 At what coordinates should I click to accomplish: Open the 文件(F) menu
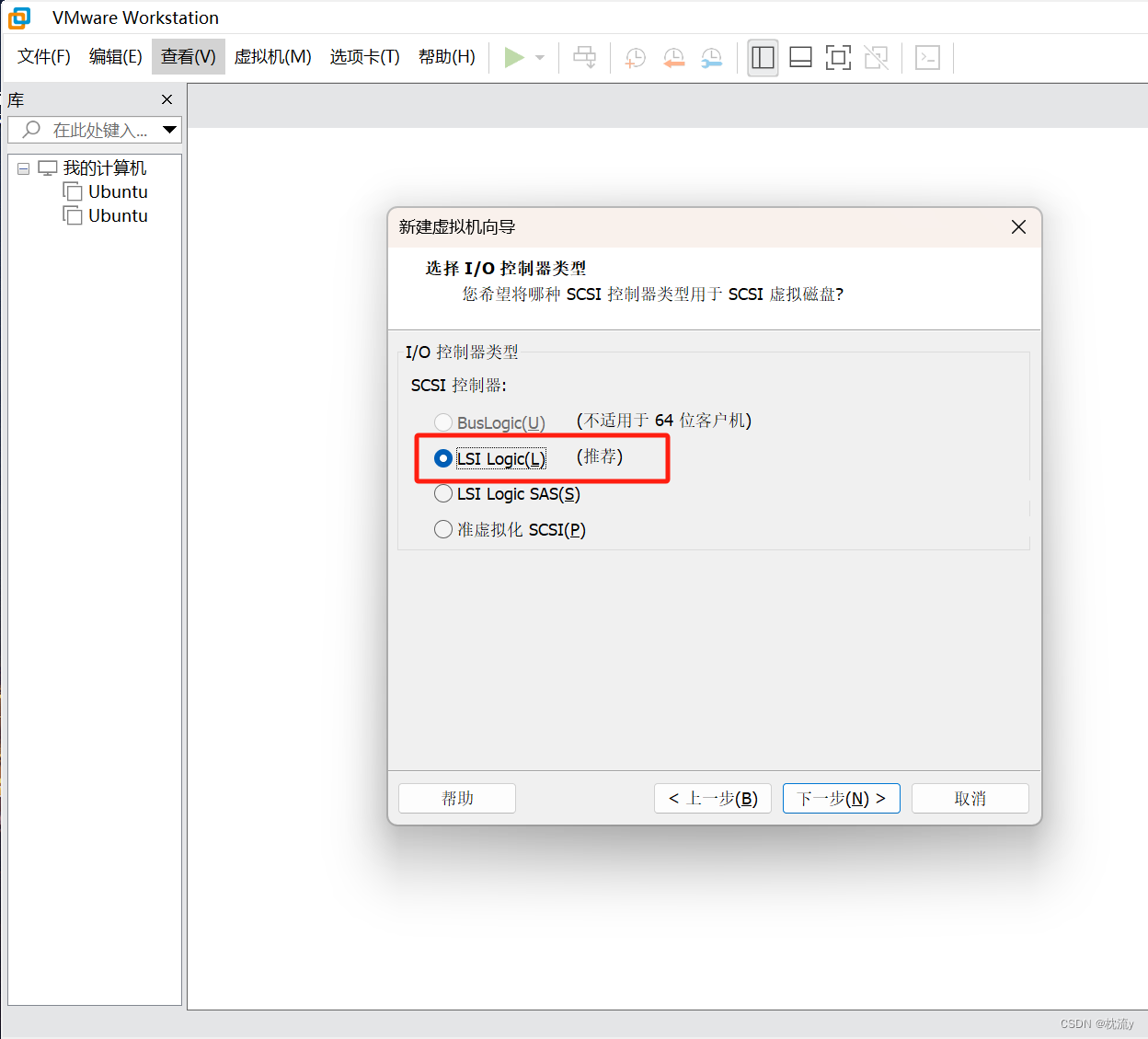pyautogui.click(x=44, y=57)
